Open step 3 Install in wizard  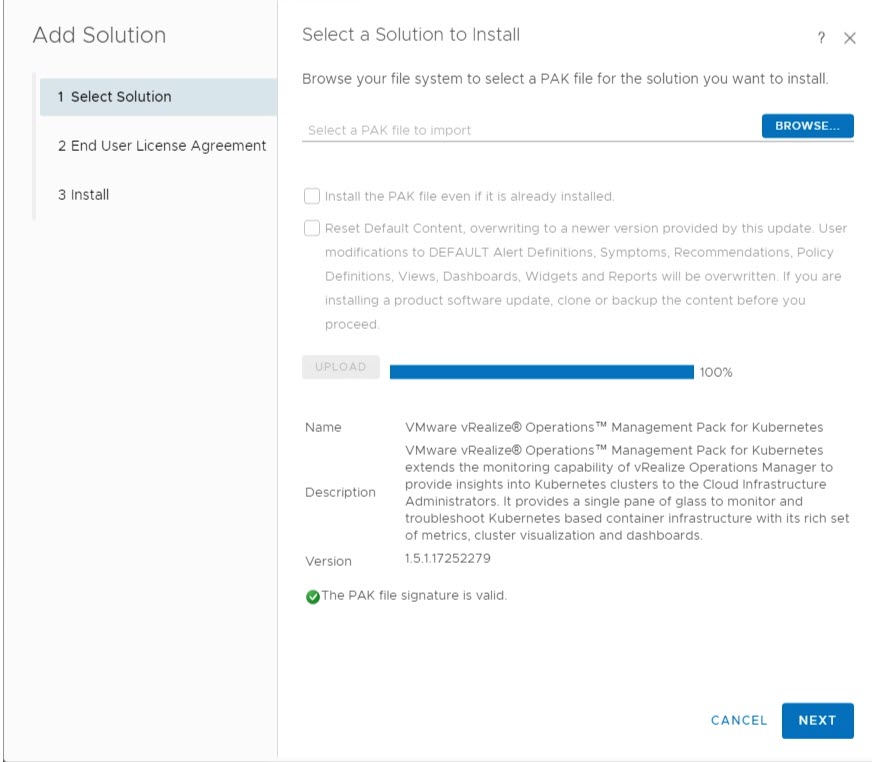(x=83, y=195)
